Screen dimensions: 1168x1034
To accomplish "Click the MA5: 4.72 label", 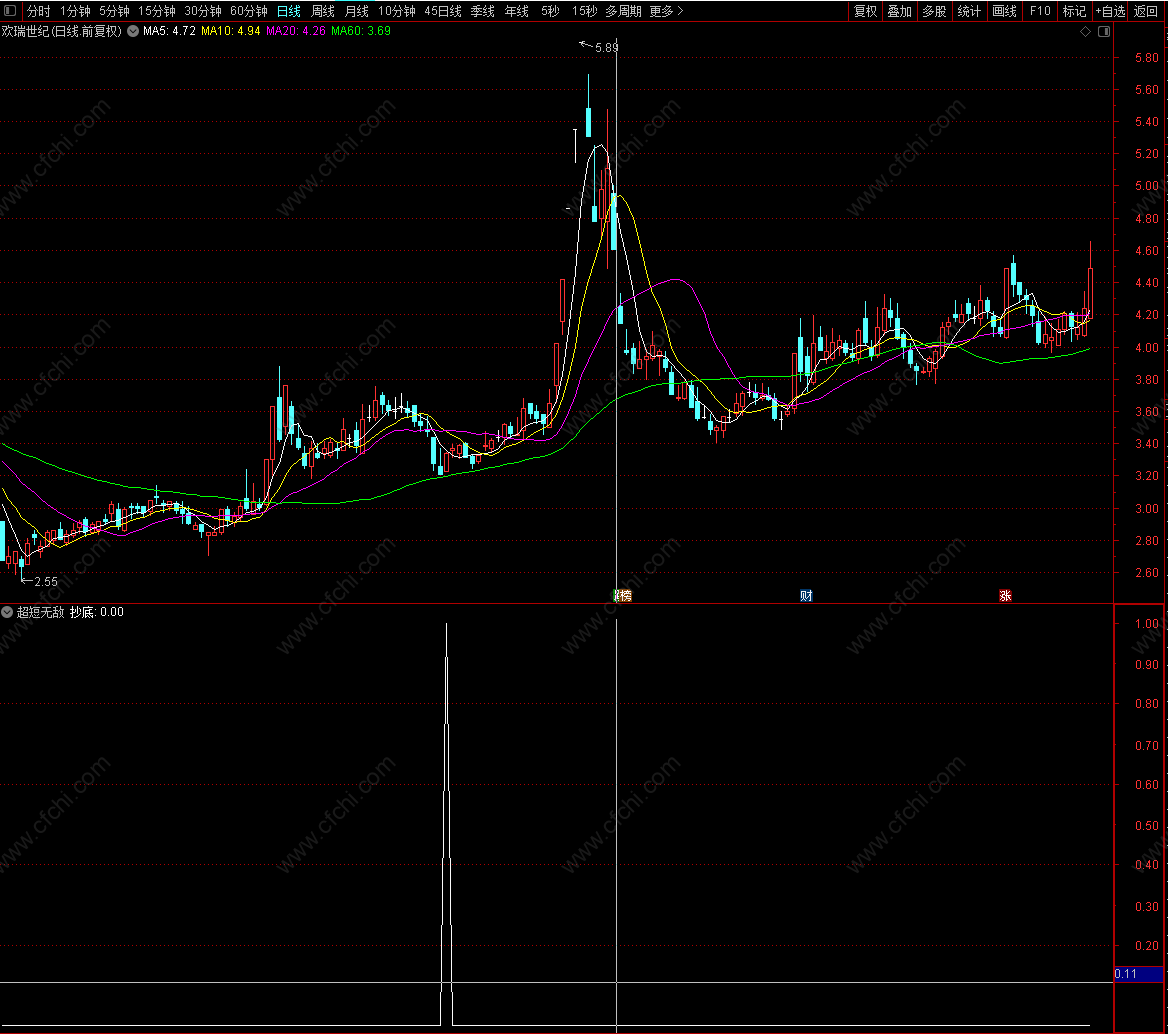I will point(169,31).
